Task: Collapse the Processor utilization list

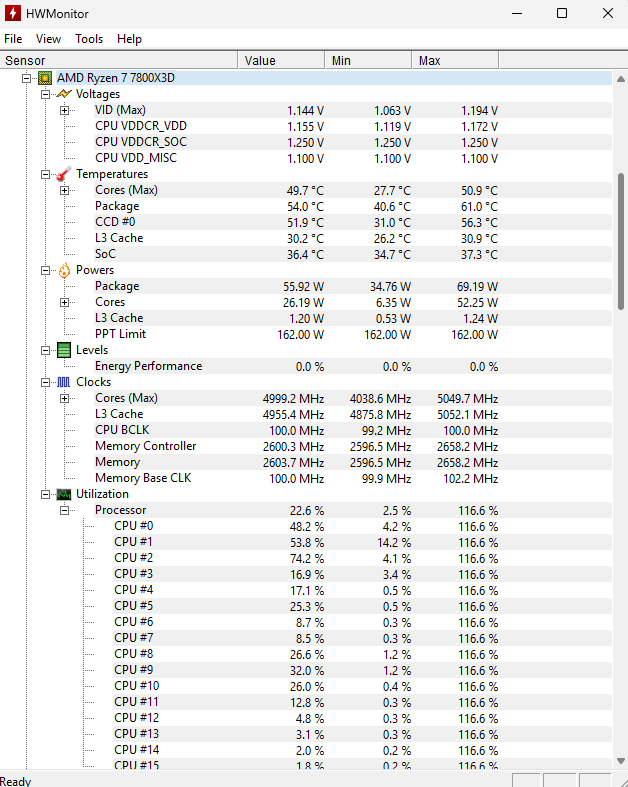Action: 64,510
